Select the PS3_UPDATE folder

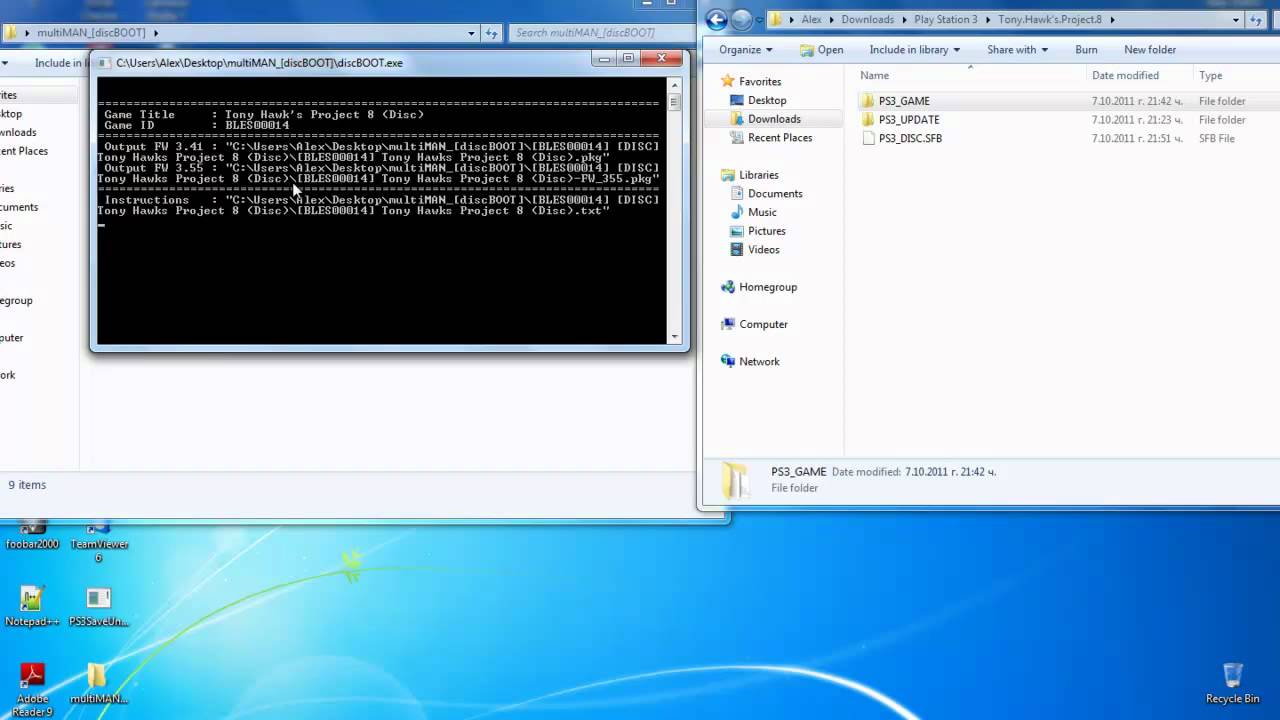coord(909,120)
